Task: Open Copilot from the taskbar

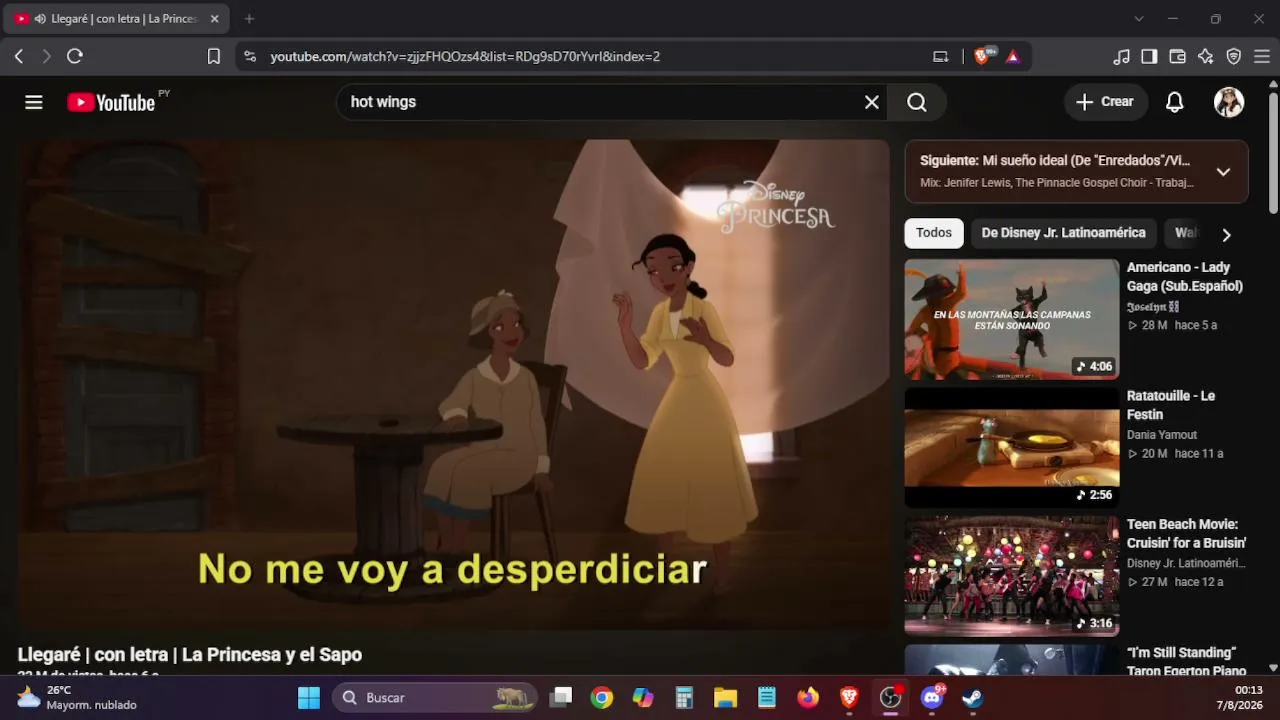Action: [643, 698]
